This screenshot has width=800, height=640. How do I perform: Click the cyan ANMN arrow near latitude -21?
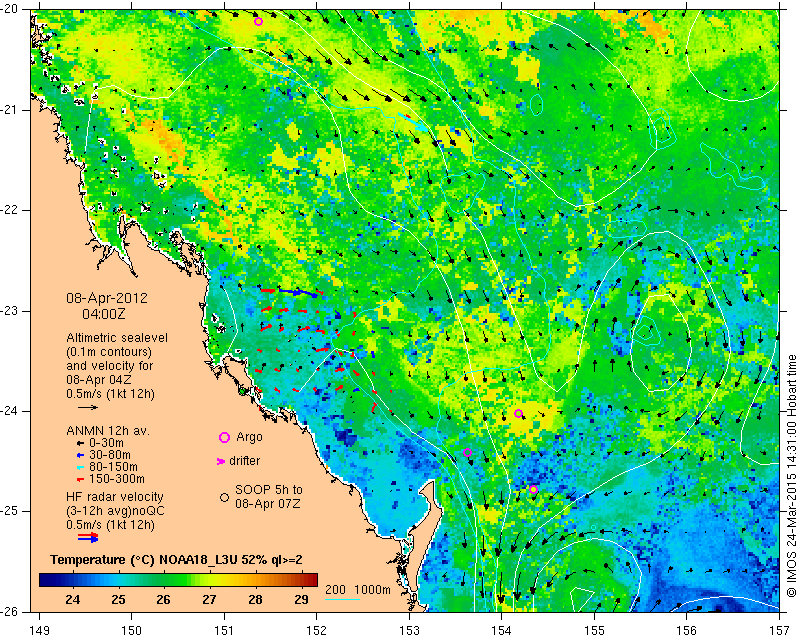(414, 123)
